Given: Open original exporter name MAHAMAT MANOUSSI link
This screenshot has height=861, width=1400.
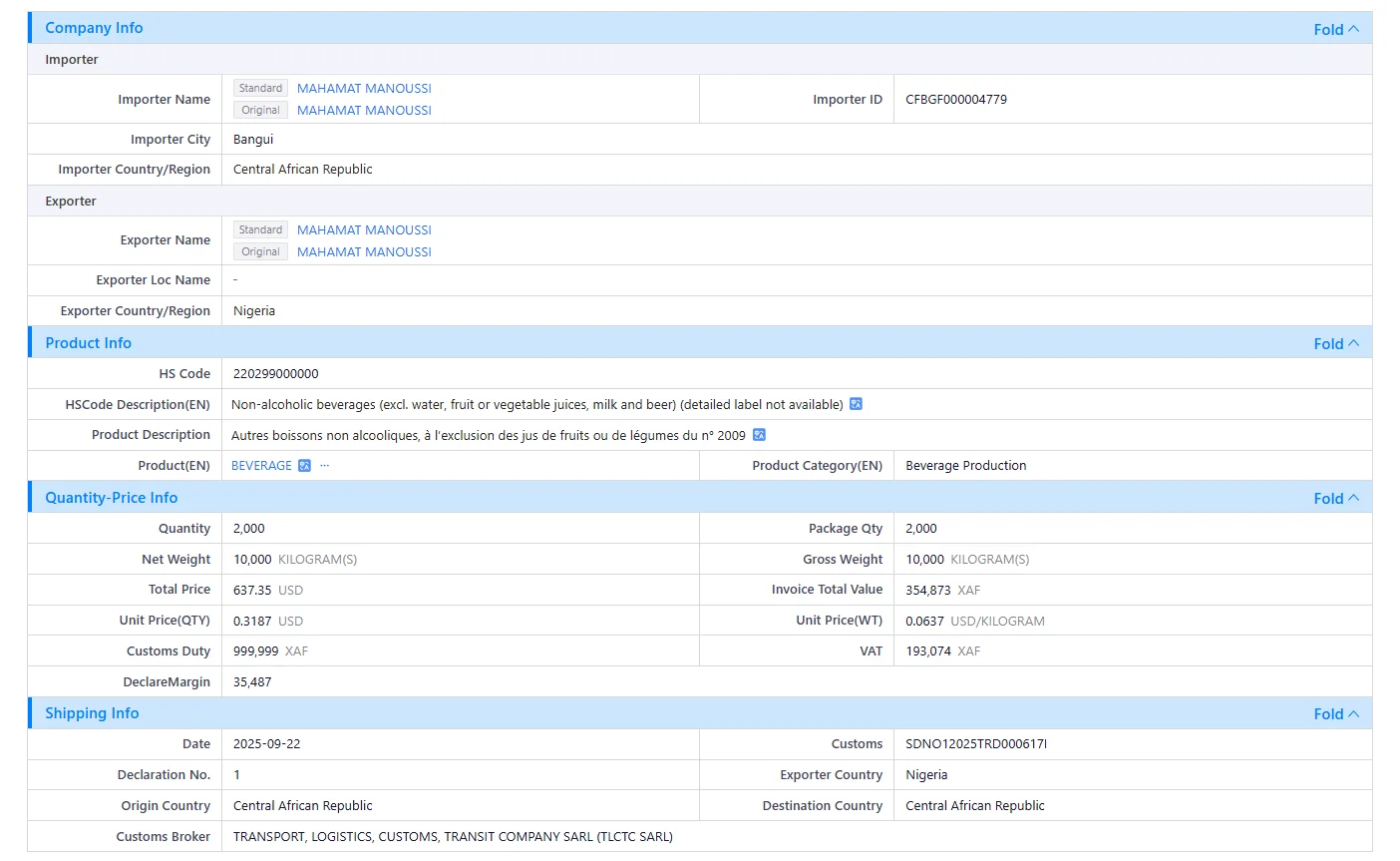Looking at the screenshot, I should (364, 251).
